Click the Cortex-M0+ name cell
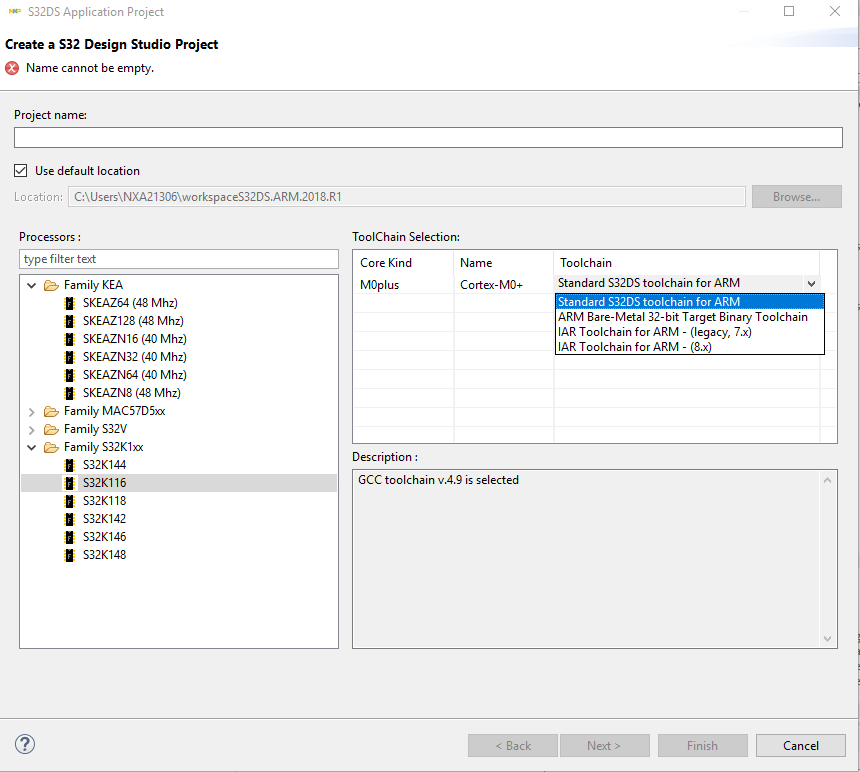Image resolution: width=860 pixels, height=772 pixels. (503, 285)
